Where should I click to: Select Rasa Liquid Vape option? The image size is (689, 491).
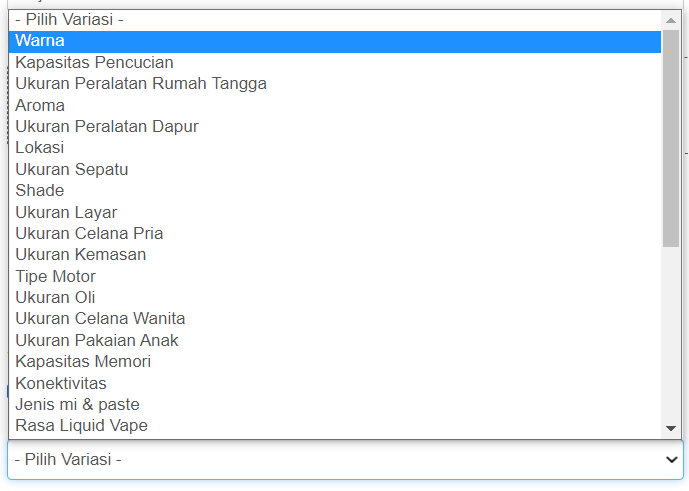click(81, 425)
